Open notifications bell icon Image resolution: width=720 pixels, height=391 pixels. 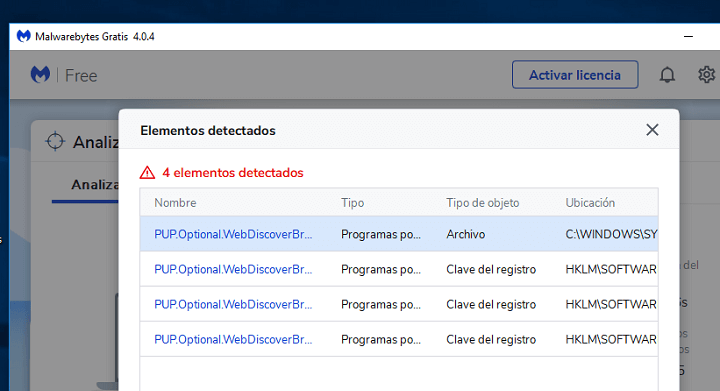point(667,75)
